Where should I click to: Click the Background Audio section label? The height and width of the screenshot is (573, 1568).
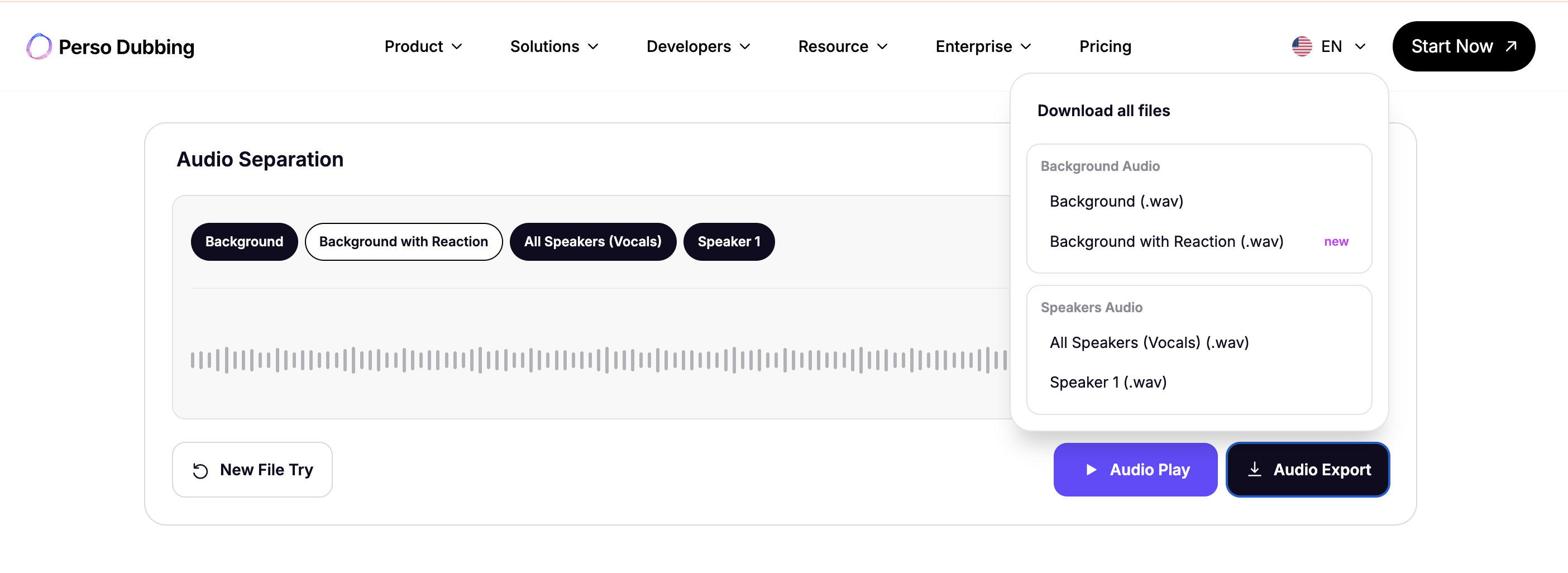point(1100,166)
